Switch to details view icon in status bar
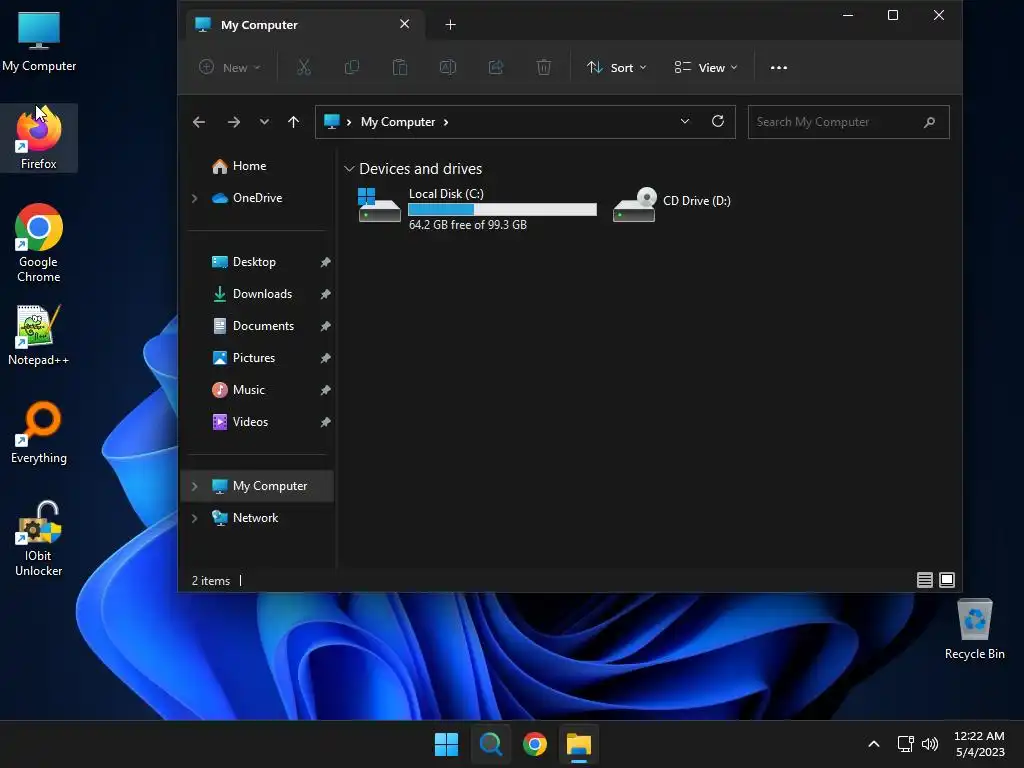The height and width of the screenshot is (768, 1024). click(924, 580)
